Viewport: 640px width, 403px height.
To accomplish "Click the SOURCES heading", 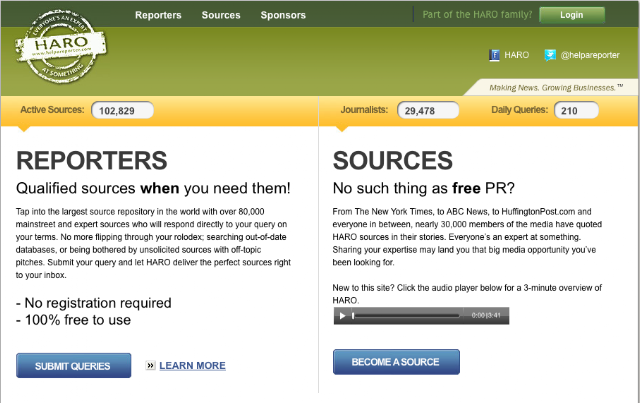I will pyautogui.click(x=393, y=160).
